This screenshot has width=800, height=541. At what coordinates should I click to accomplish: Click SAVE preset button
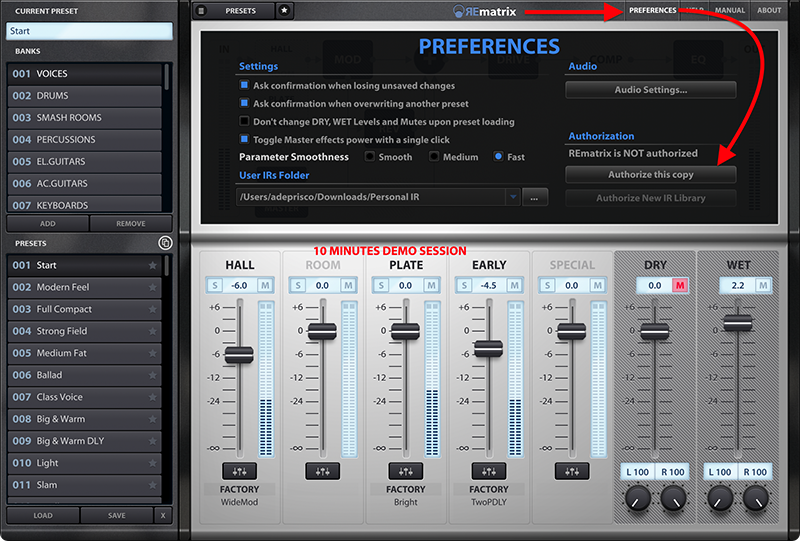(116, 515)
